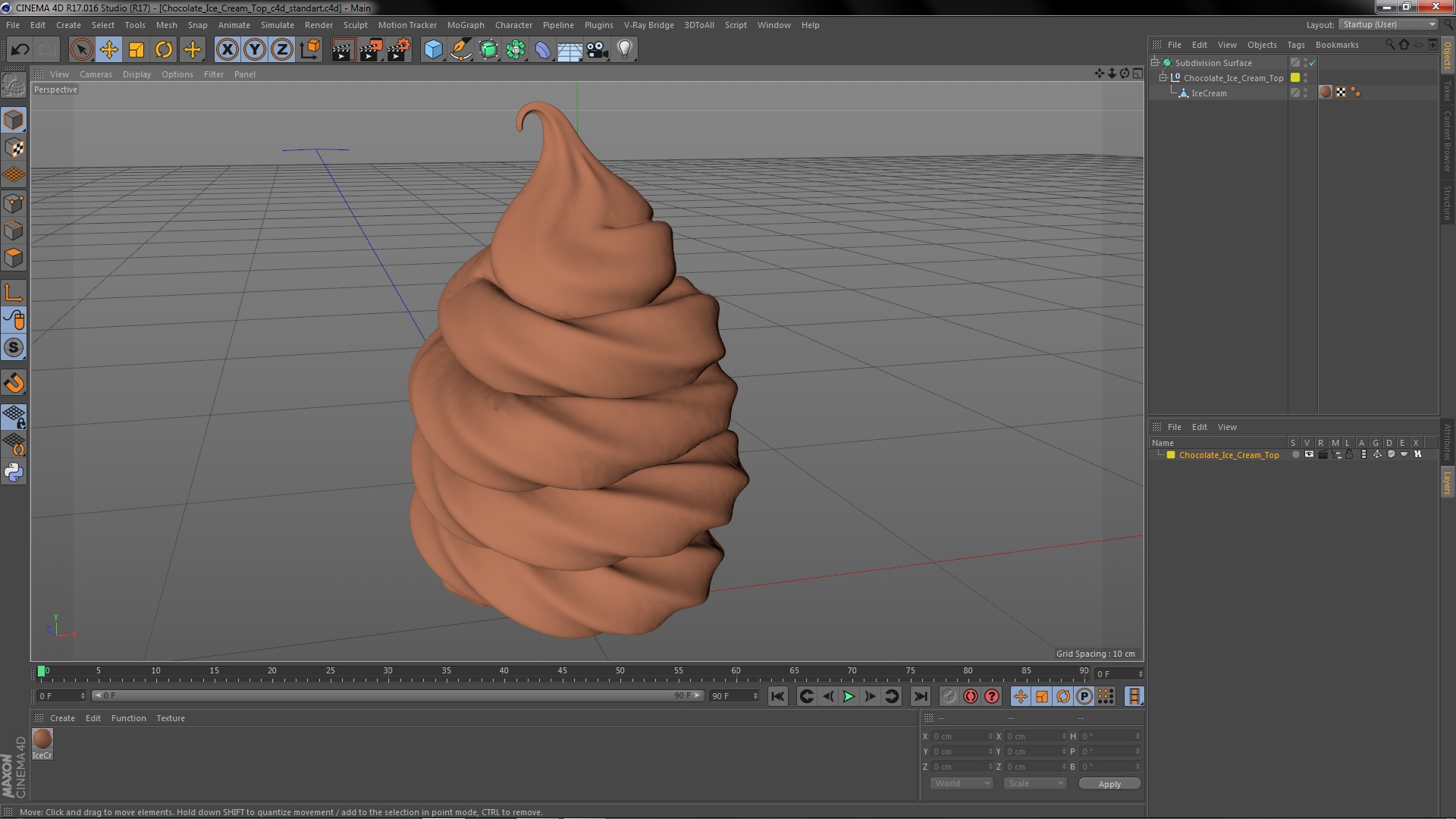Open material manager Texture menu
1456x819 pixels.
(x=171, y=718)
